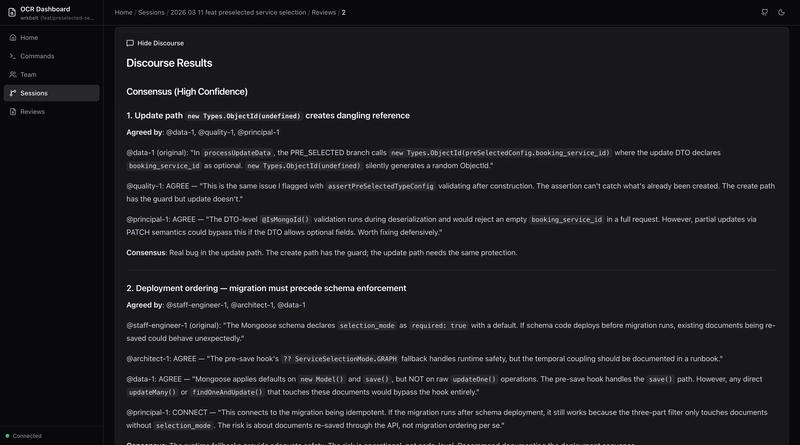The image size is (800, 445).
Task: Click the Team people icon
Action: (12, 74)
